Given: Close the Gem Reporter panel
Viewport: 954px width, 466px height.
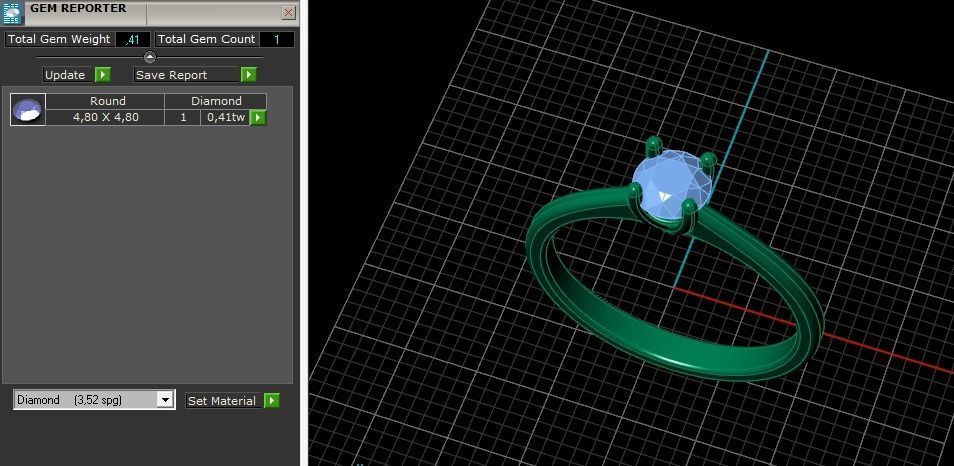Looking at the screenshot, I should (289, 12).
